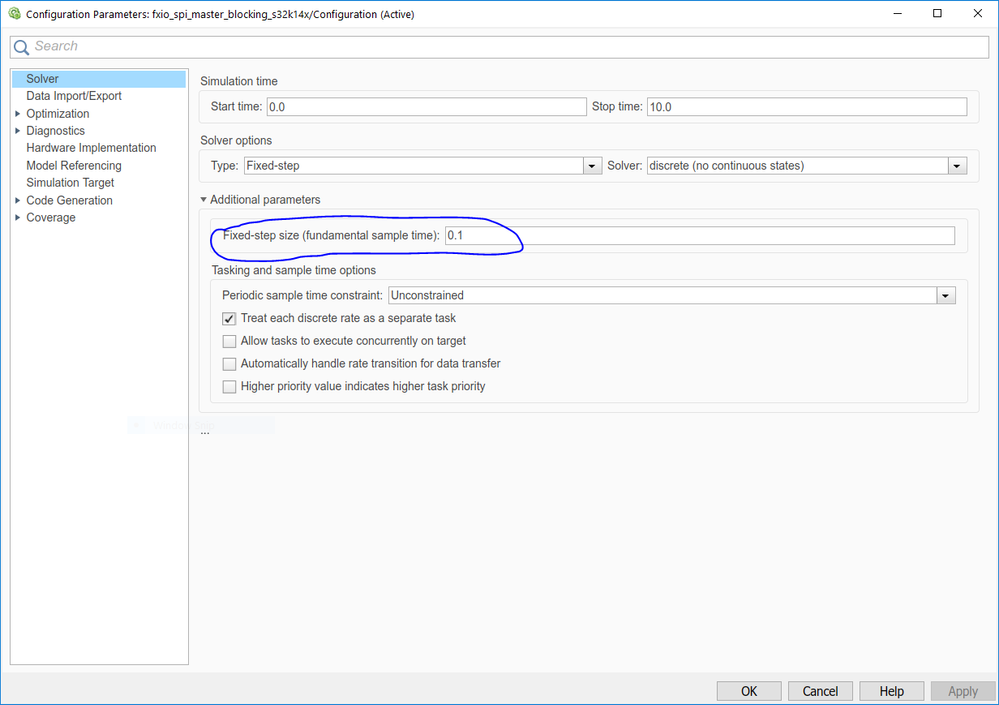The height and width of the screenshot is (705, 999).
Task: Minimize the Configuration Parameters window
Action: [898, 13]
